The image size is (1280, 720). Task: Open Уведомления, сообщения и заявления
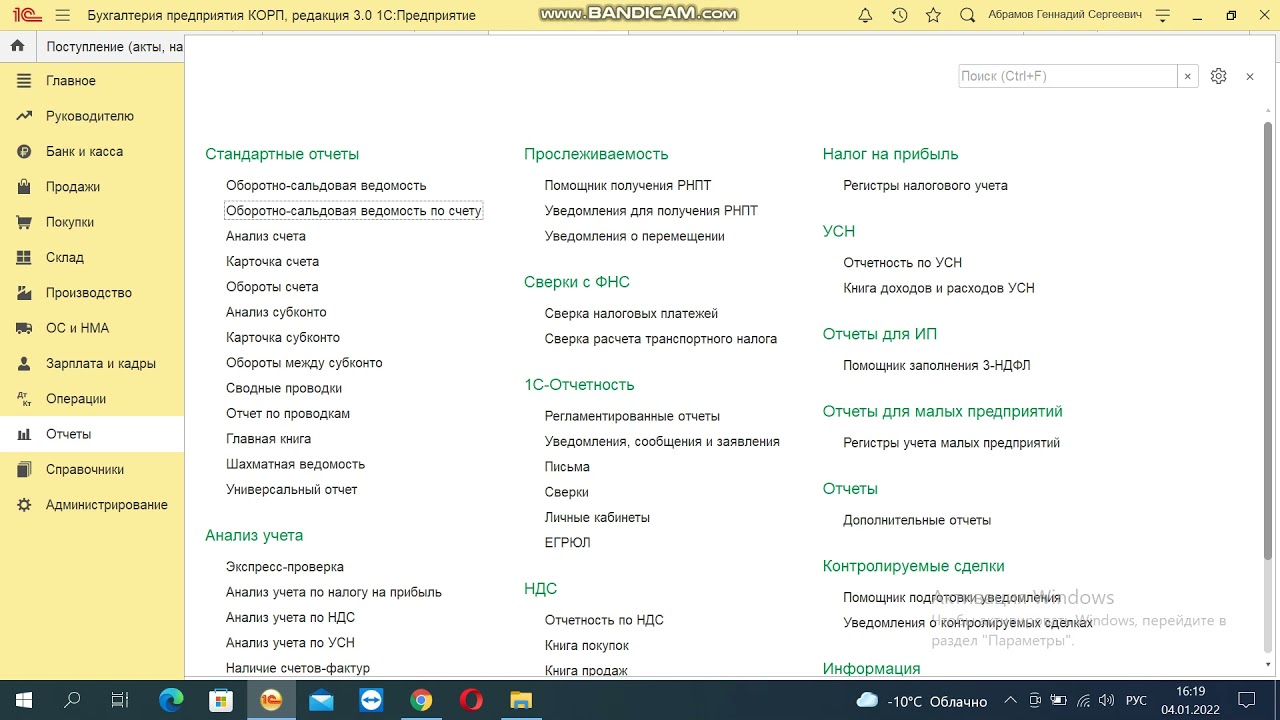[662, 441]
